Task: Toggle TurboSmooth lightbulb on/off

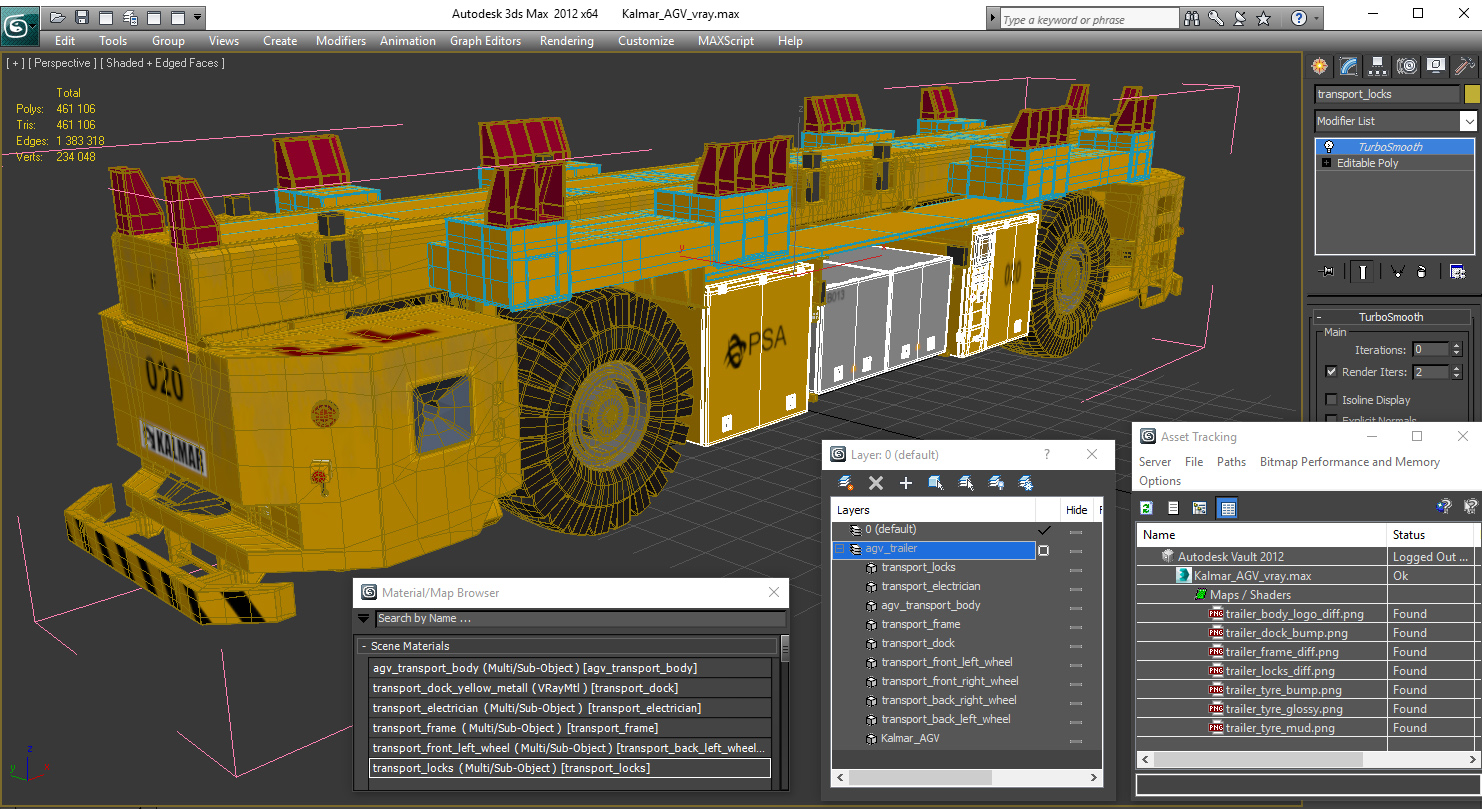Action: pos(1328,146)
